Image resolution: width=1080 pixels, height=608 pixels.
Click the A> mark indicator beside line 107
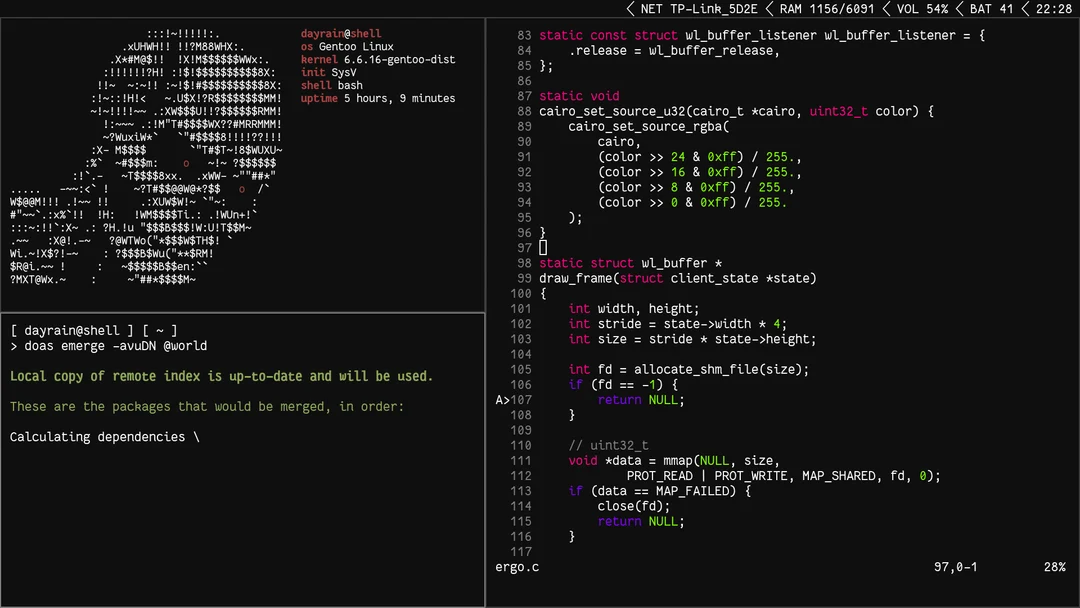point(502,399)
